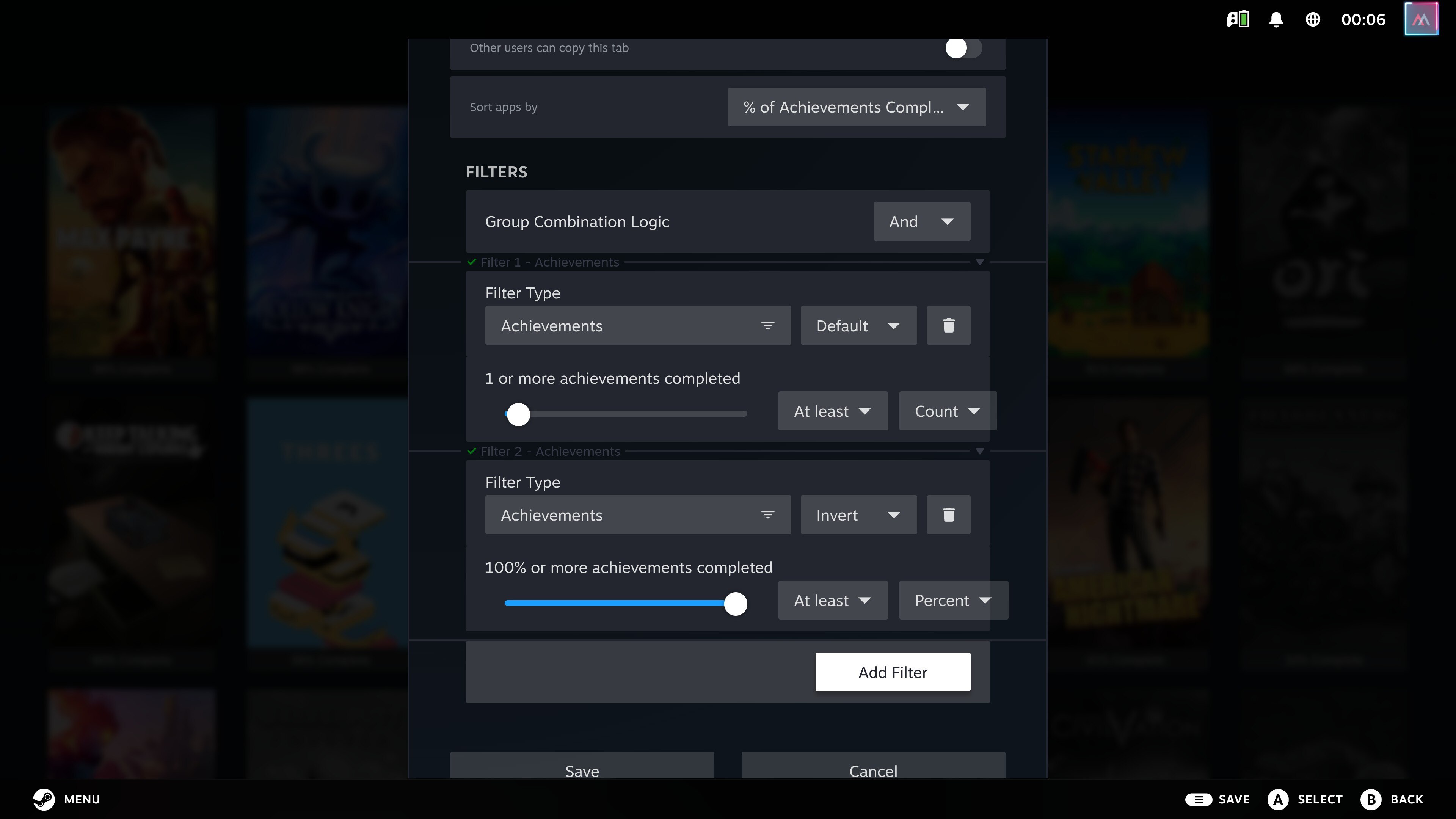Screen dimensions: 1456x819
Task: Change Group Combination Logic 'And' dropdown
Action: click(x=921, y=221)
